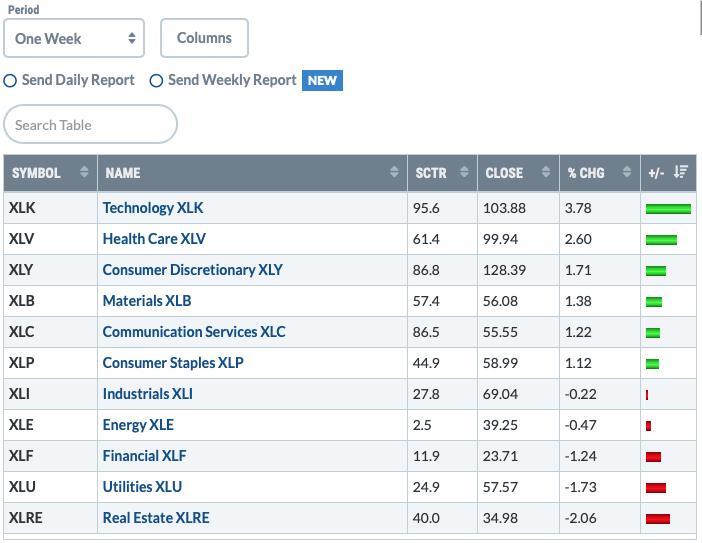This screenshot has width=702, height=543.
Task: Open the Health Care XLV link
Action: pyautogui.click(x=154, y=239)
